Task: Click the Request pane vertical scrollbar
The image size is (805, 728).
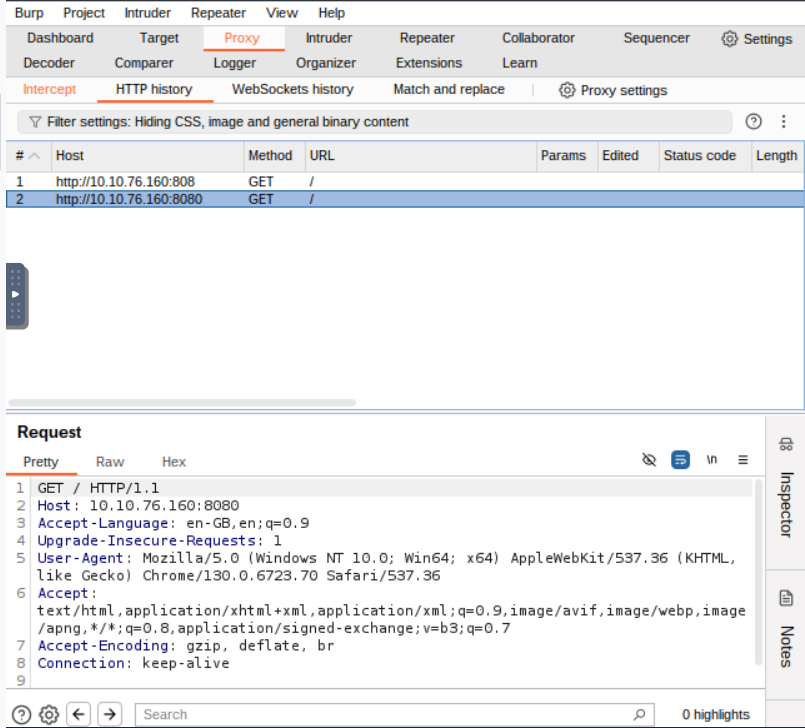Action: tap(758, 572)
